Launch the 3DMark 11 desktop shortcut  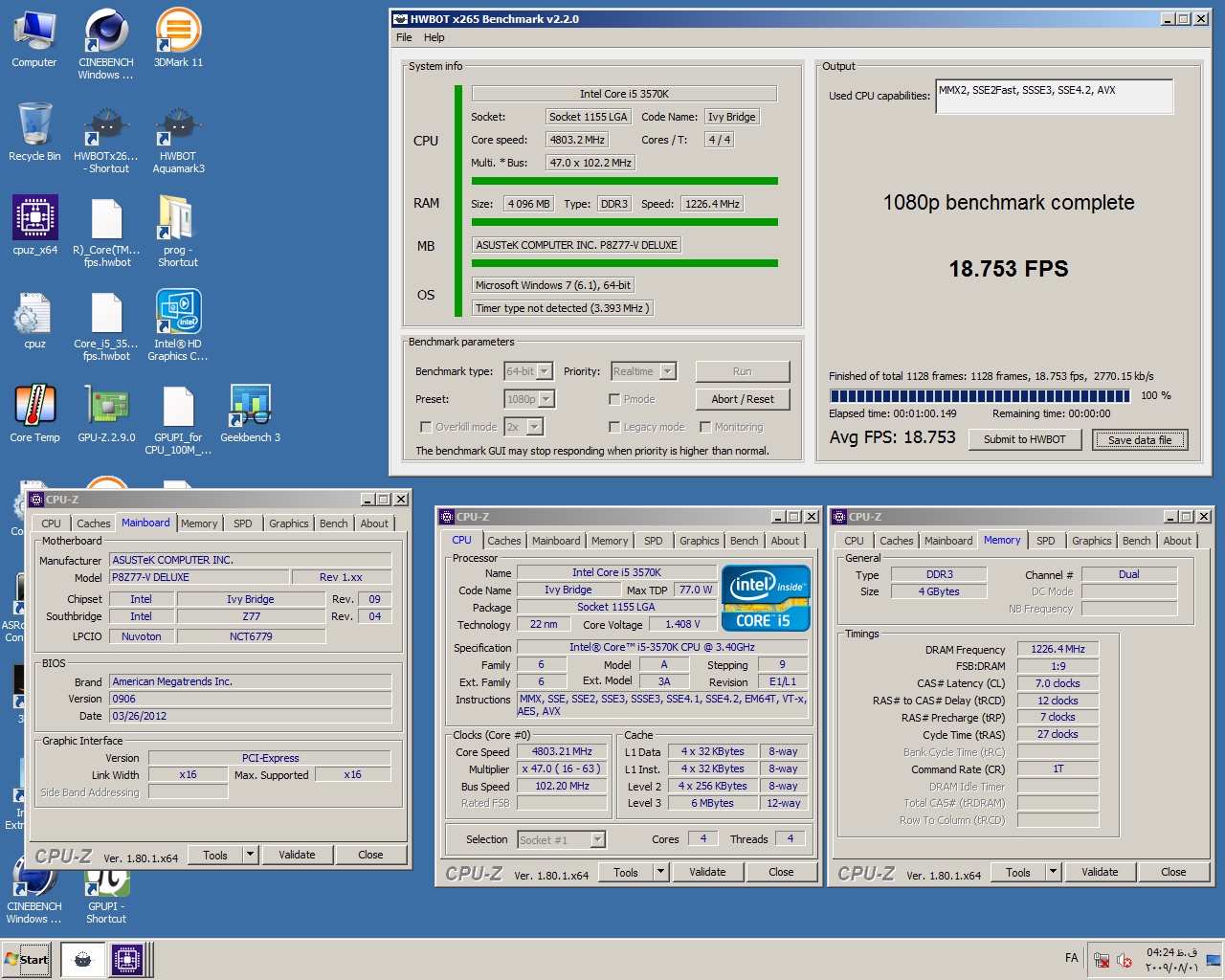(x=178, y=38)
